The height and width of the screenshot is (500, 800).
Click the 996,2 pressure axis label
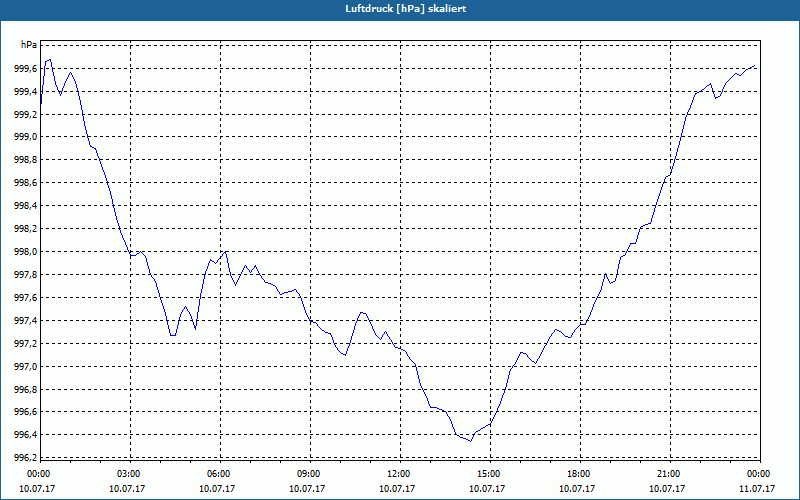click(26, 458)
